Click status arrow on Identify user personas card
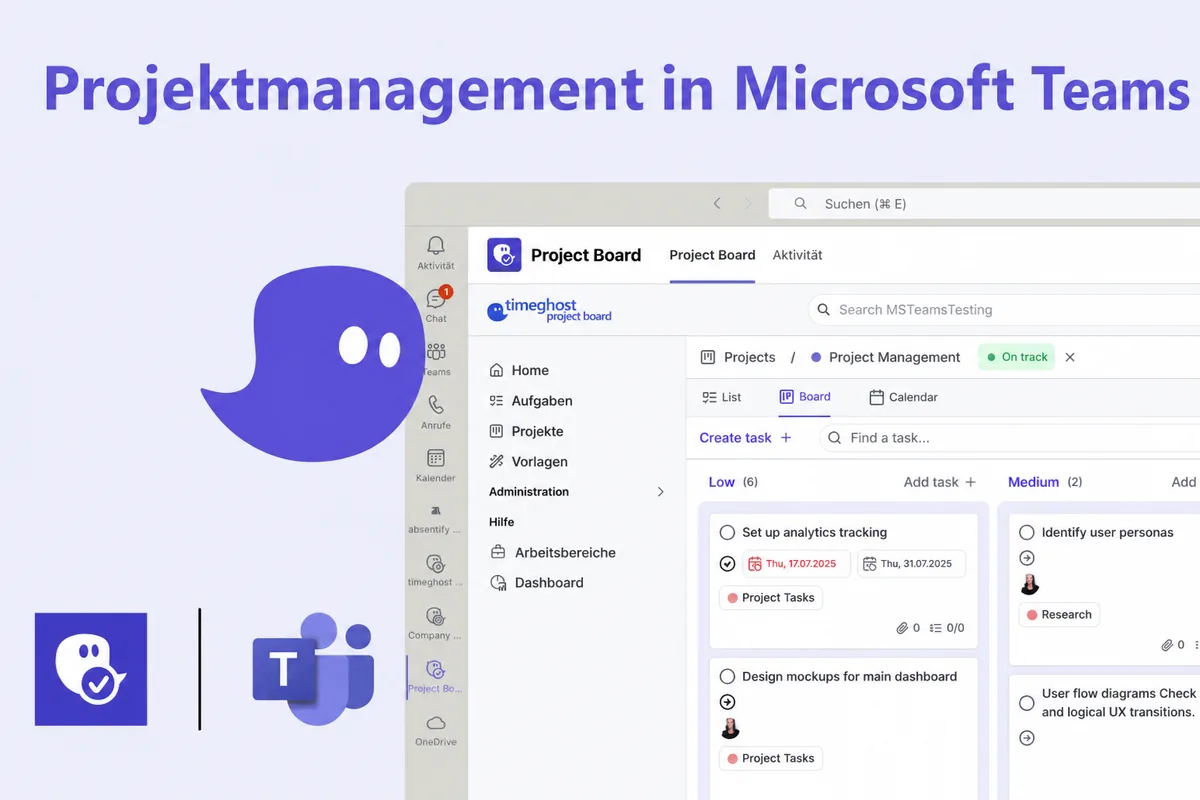Screen dimensions: 1200x800 1027,558
